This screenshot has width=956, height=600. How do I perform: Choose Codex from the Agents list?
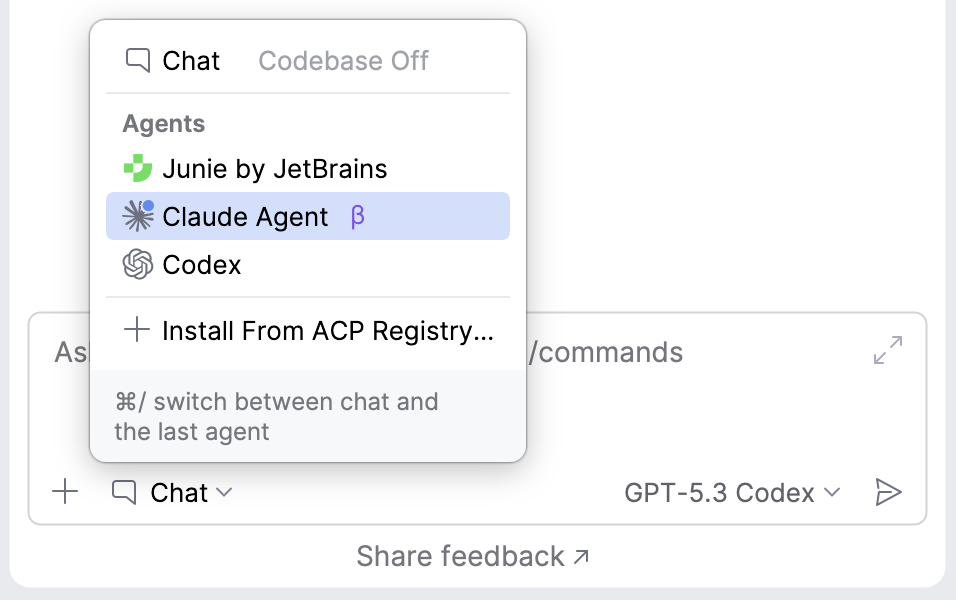(202, 265)
